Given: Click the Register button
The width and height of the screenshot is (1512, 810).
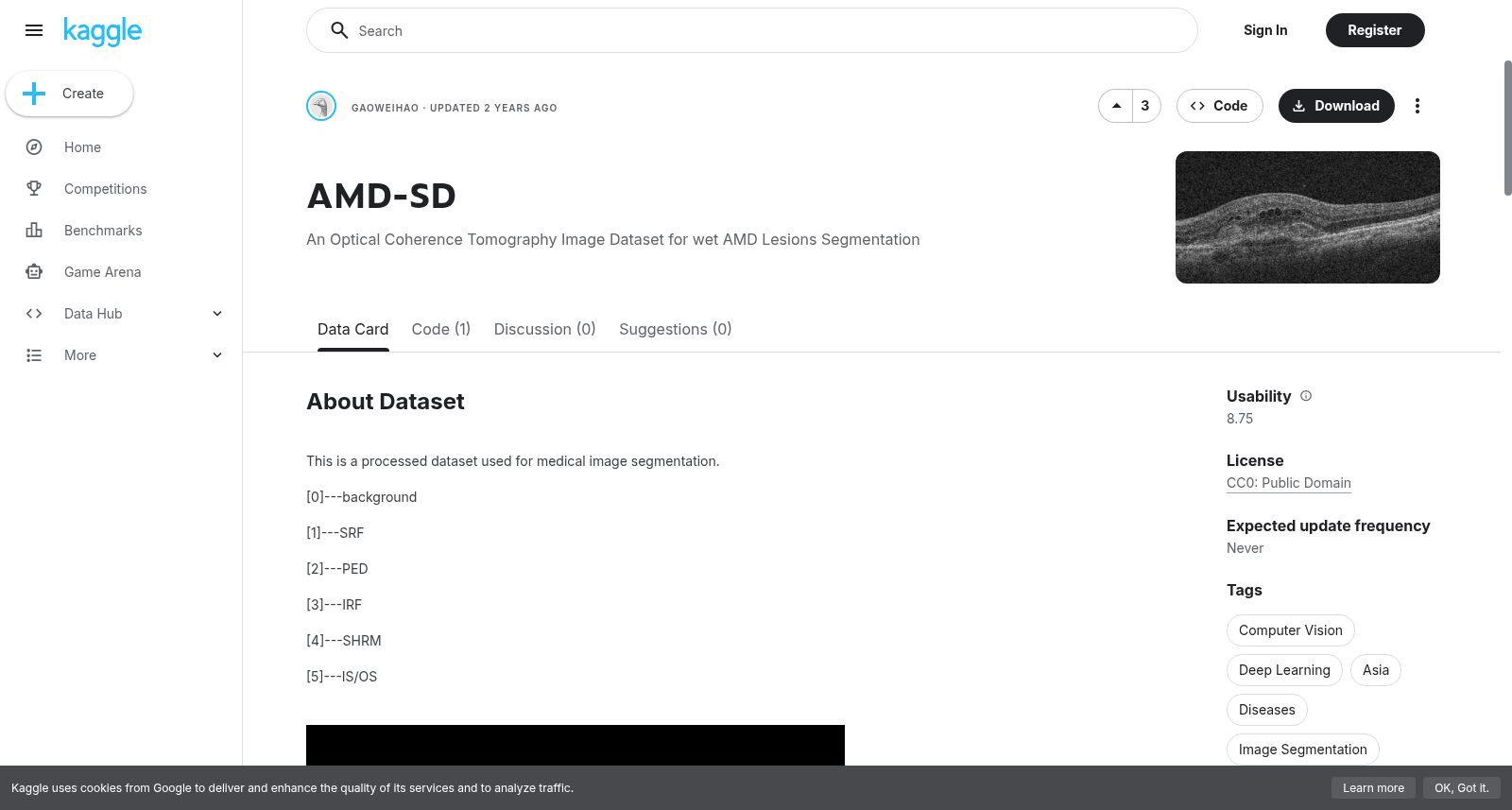Looking at the screenshot, I should (x=1375, y=30).
